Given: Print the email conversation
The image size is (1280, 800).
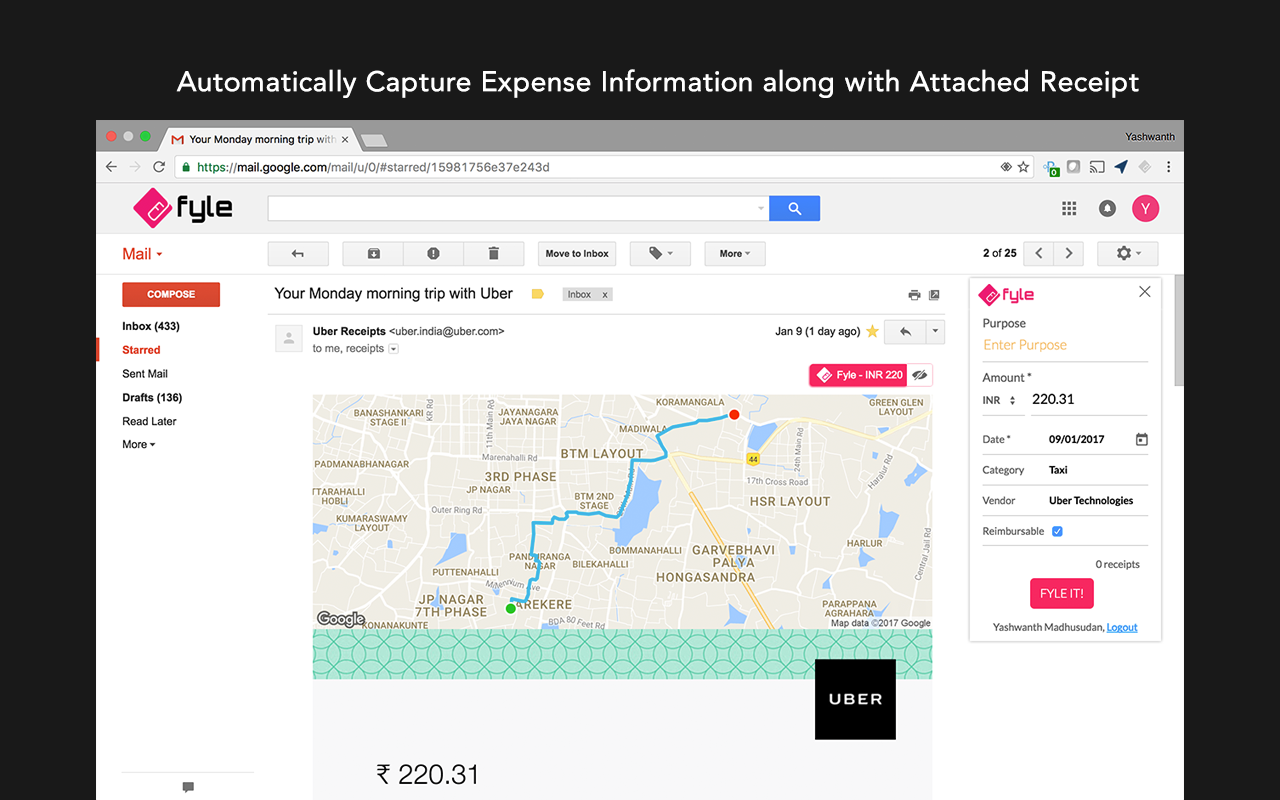Looking at the screenshot, I should (x=914, y=295).
